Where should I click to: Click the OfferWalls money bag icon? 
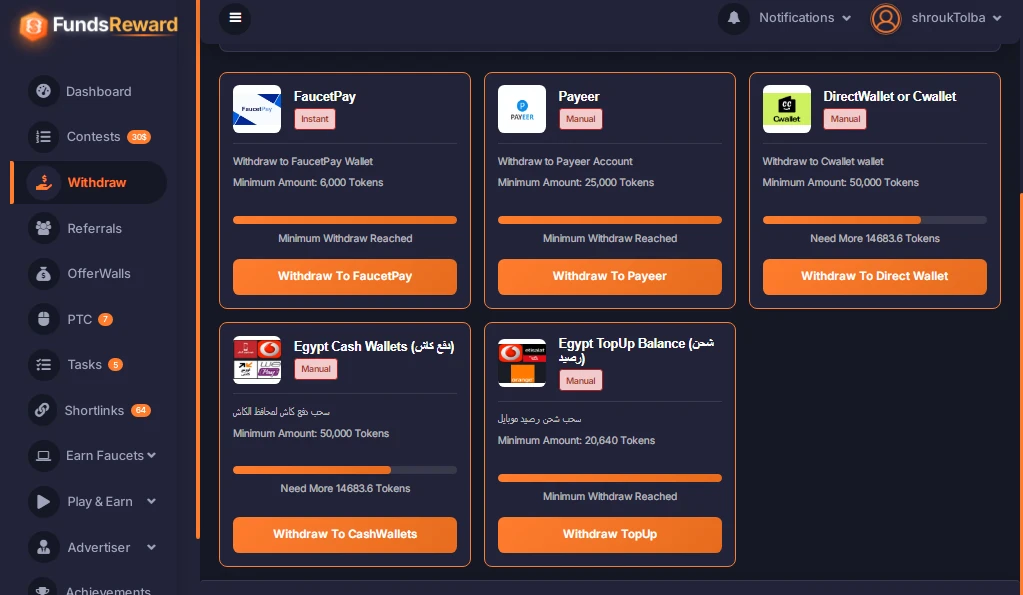point(44,274)
